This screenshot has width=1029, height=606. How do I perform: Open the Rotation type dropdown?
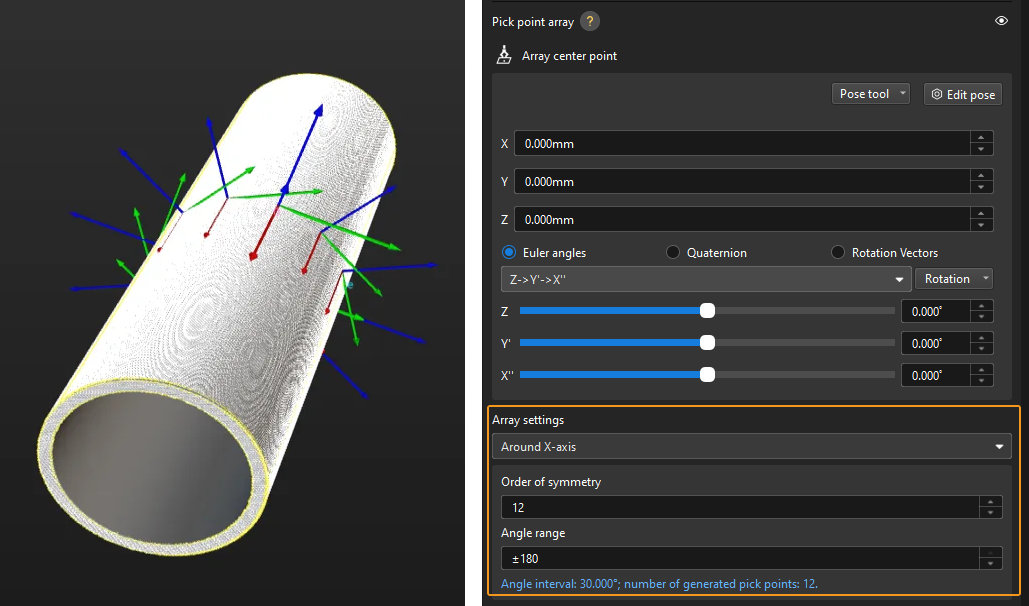[x=954, y=279]
